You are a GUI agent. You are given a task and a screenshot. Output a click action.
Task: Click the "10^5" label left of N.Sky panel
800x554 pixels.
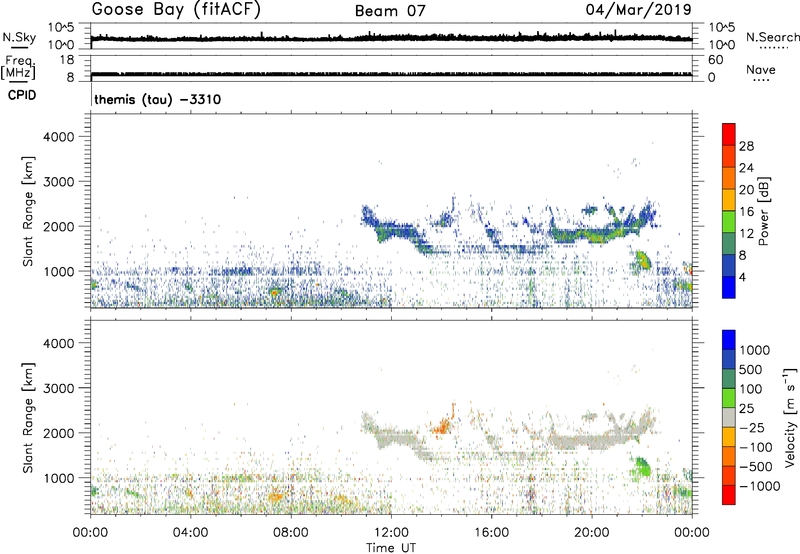61,27
